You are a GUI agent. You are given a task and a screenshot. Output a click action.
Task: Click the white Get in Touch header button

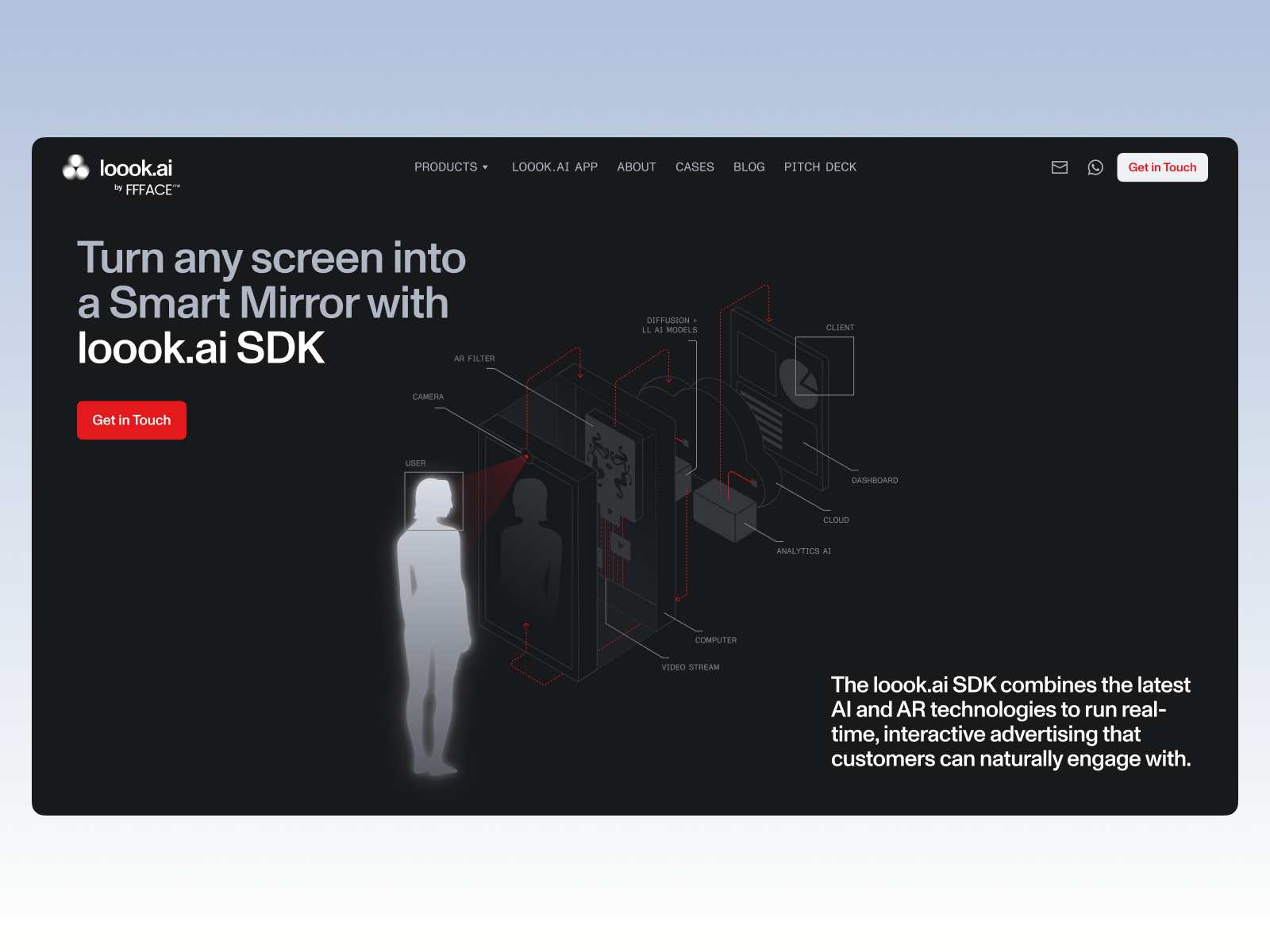pyautogui.click(x=1162, y=167)
